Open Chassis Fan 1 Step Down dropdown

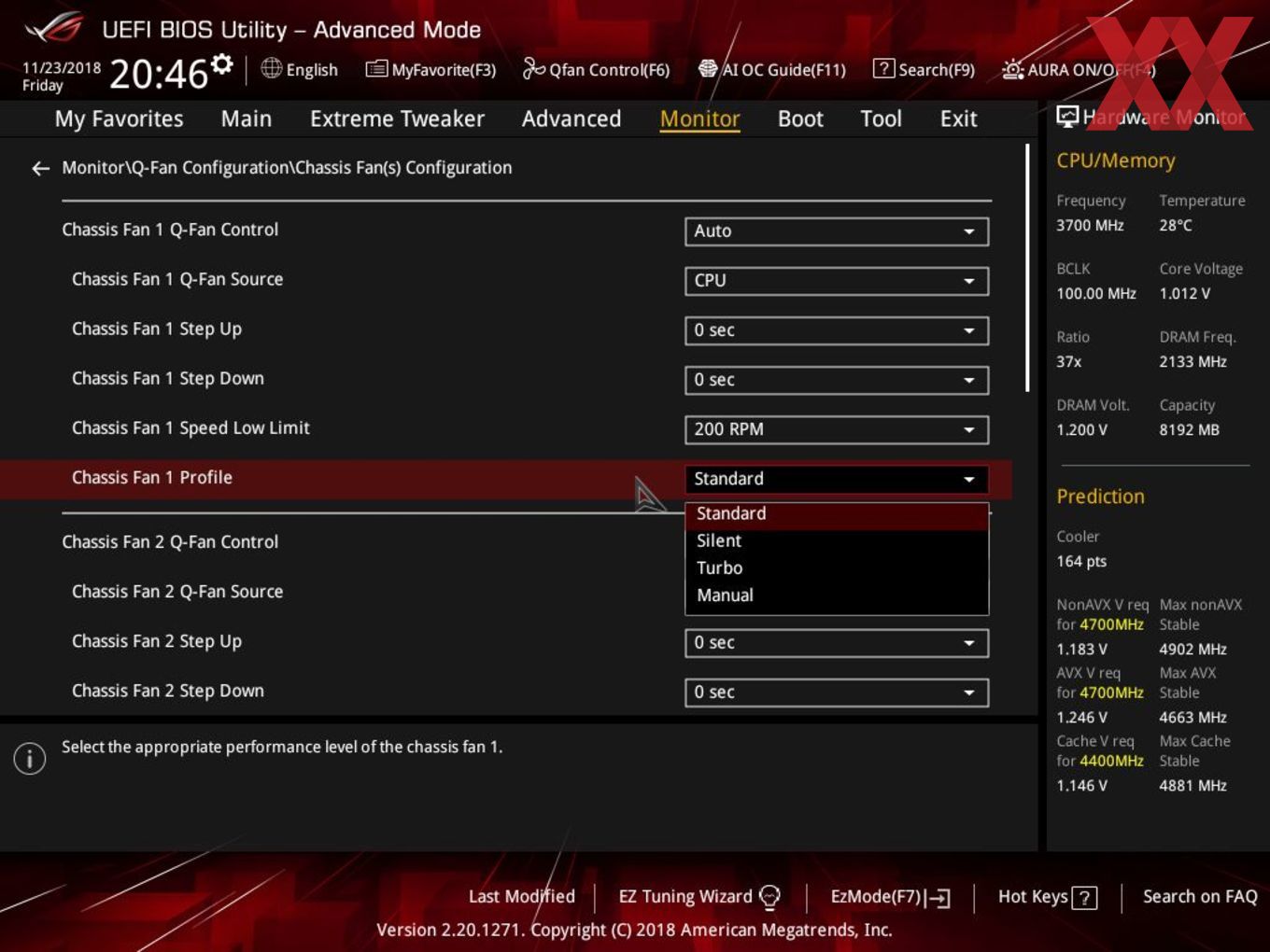click(837, 380)
